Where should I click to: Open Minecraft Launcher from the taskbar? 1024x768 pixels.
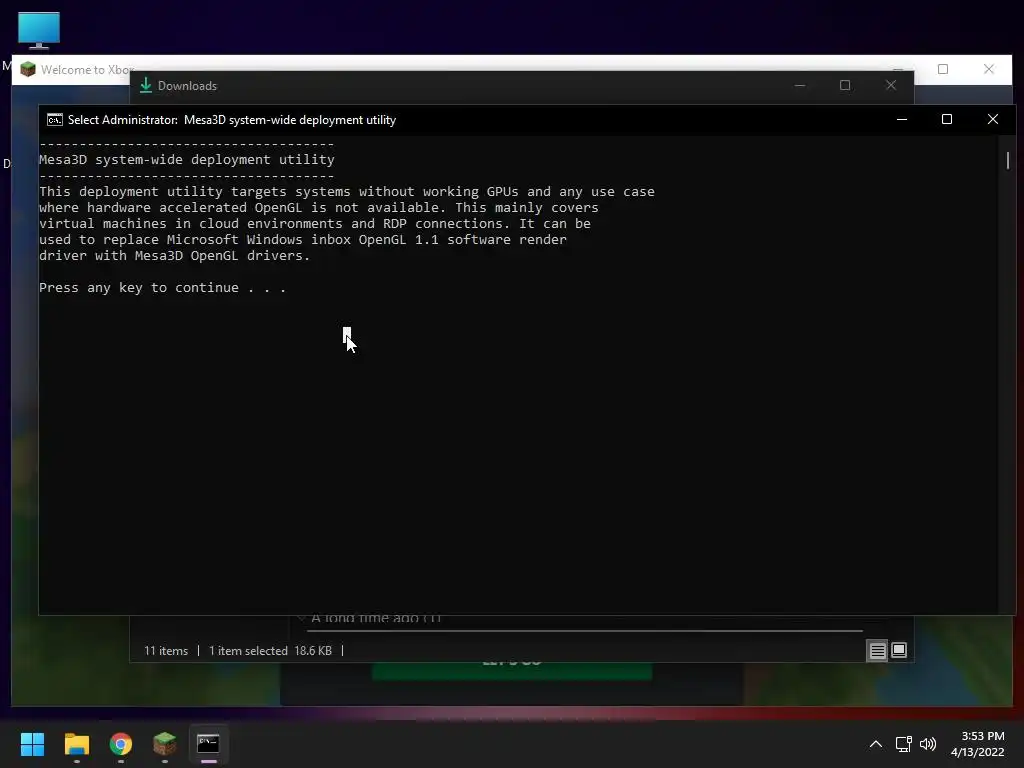[165, 744]
